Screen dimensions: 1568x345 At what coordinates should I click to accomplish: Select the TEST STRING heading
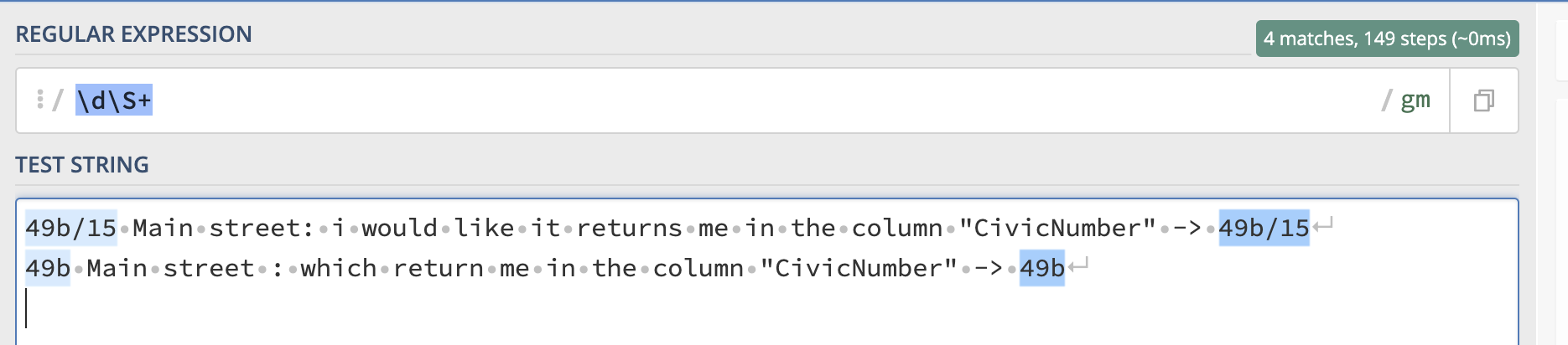pos(82,165)
